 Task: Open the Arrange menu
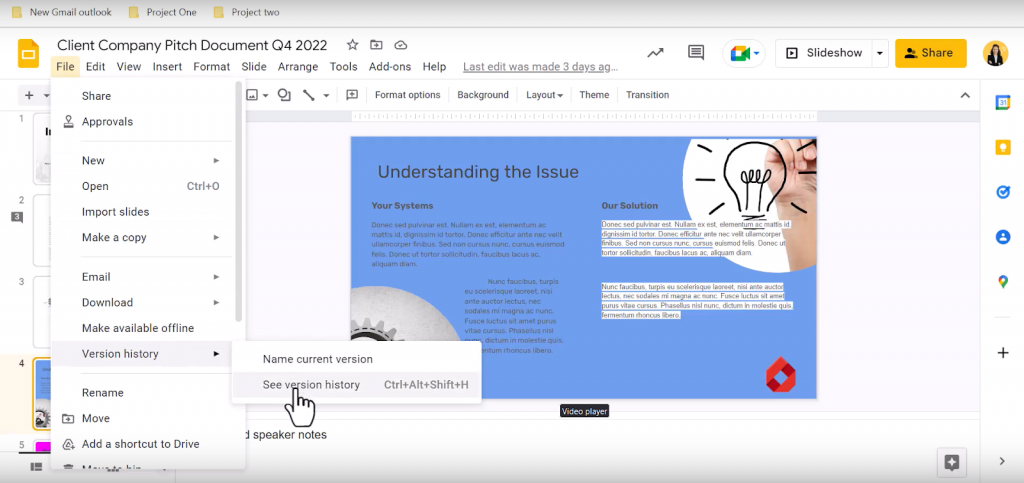[298, 67]
